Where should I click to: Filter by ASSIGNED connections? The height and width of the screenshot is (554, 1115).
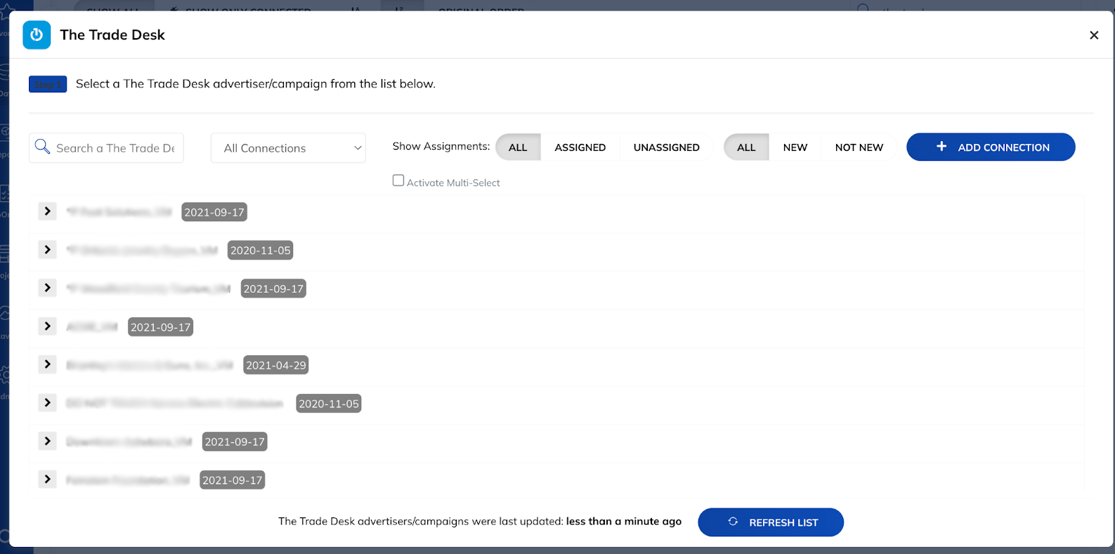(x=580, y=147)
